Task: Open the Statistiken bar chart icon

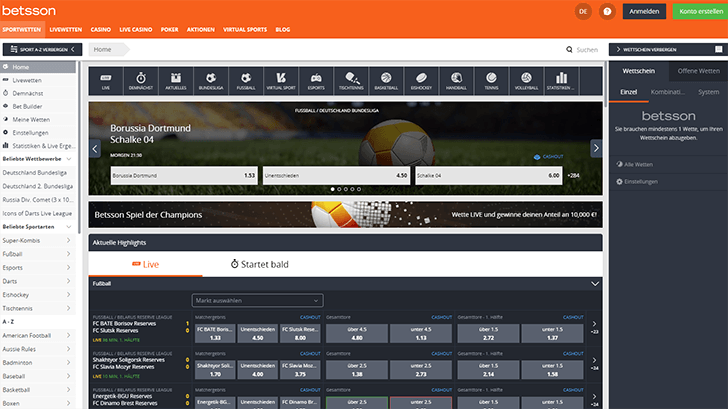Action: (x=561, y=81)
